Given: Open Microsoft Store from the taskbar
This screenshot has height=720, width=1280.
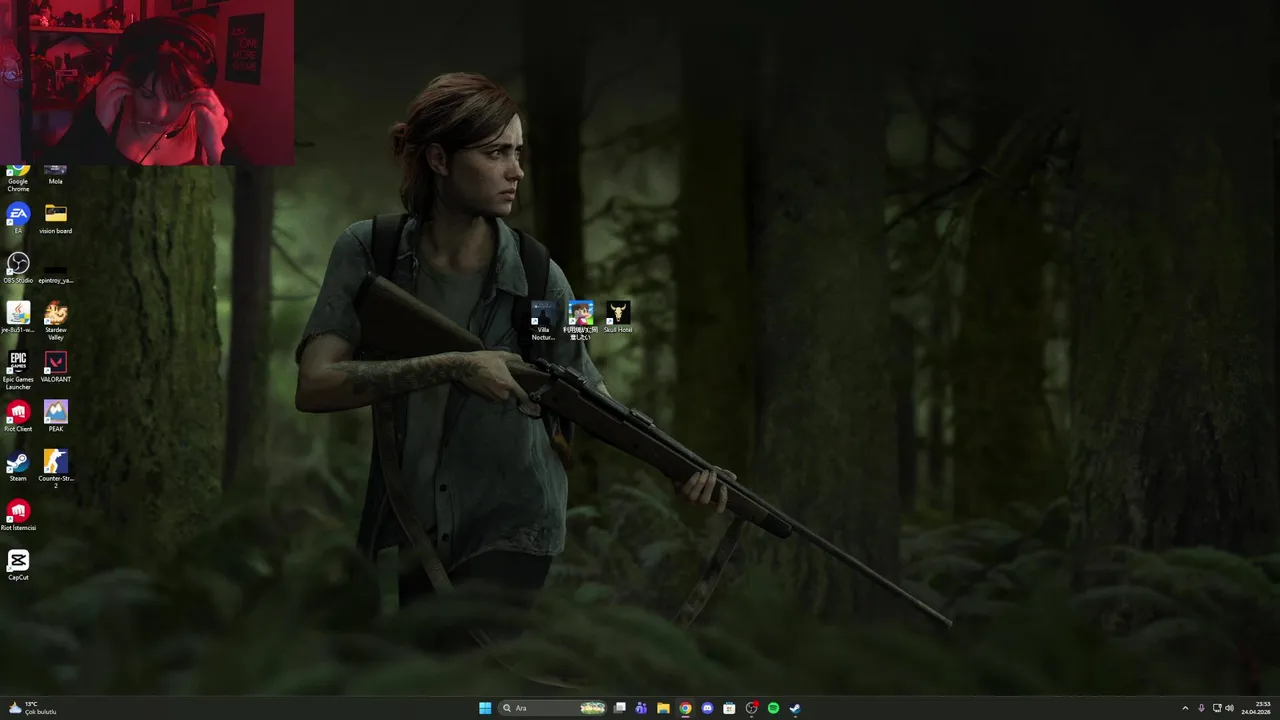Looking at the screenshot, I should point(729,708).
